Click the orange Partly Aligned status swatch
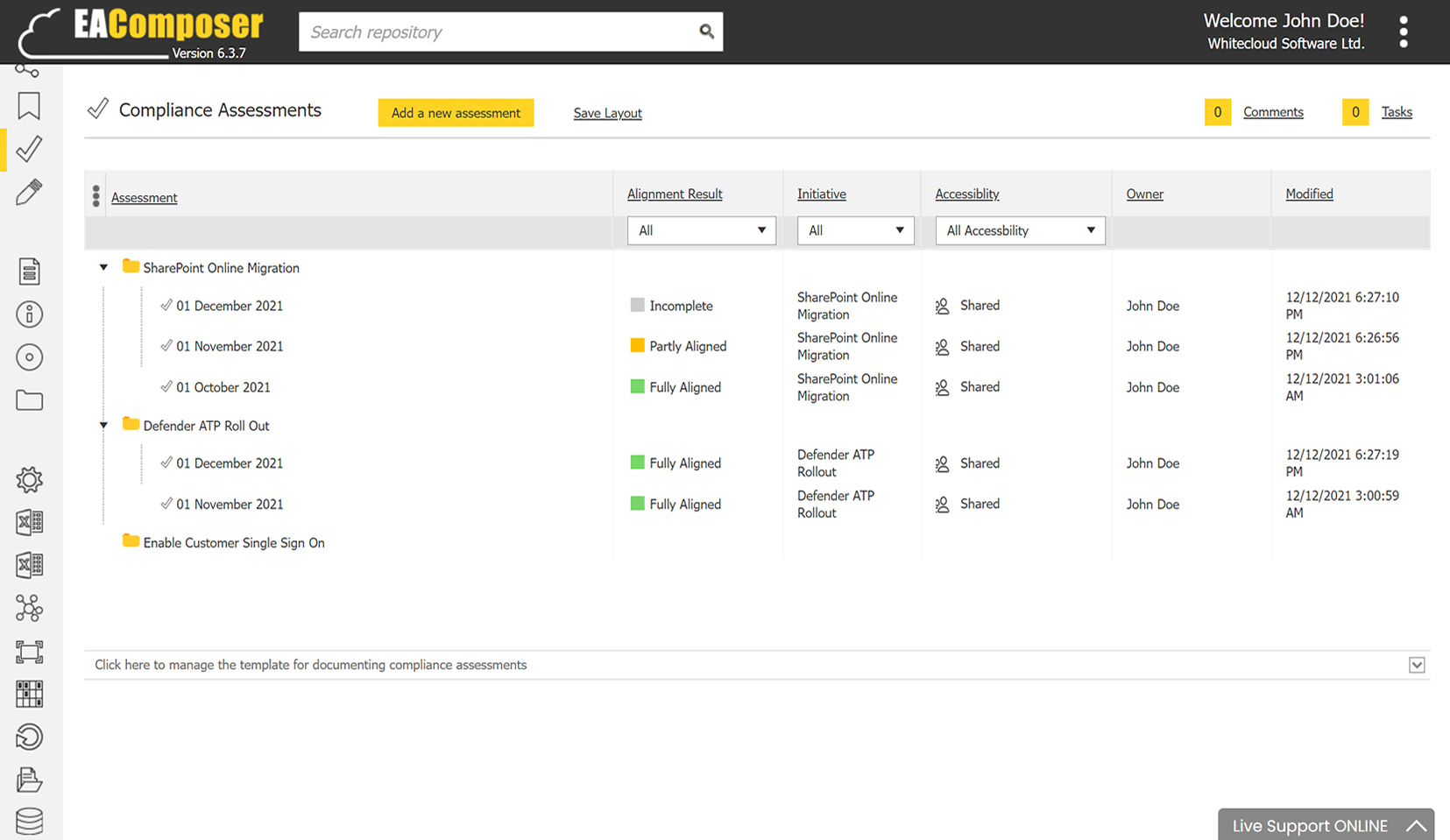 637,345
